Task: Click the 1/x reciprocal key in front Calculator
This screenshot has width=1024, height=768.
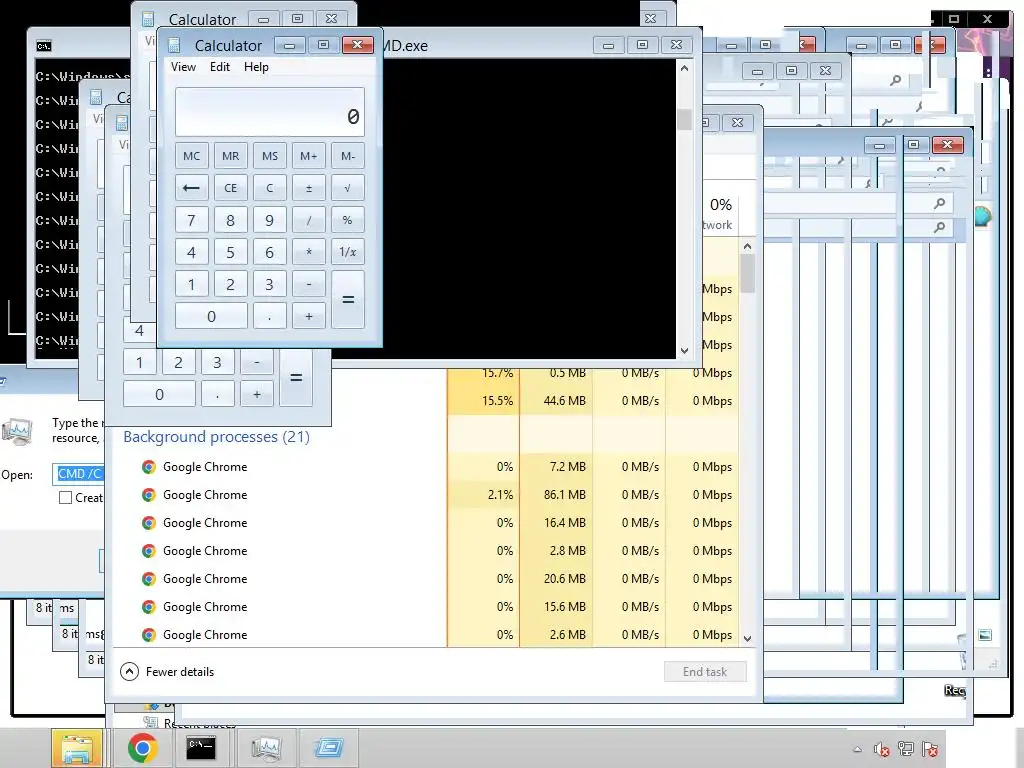Action: (348, 252)
